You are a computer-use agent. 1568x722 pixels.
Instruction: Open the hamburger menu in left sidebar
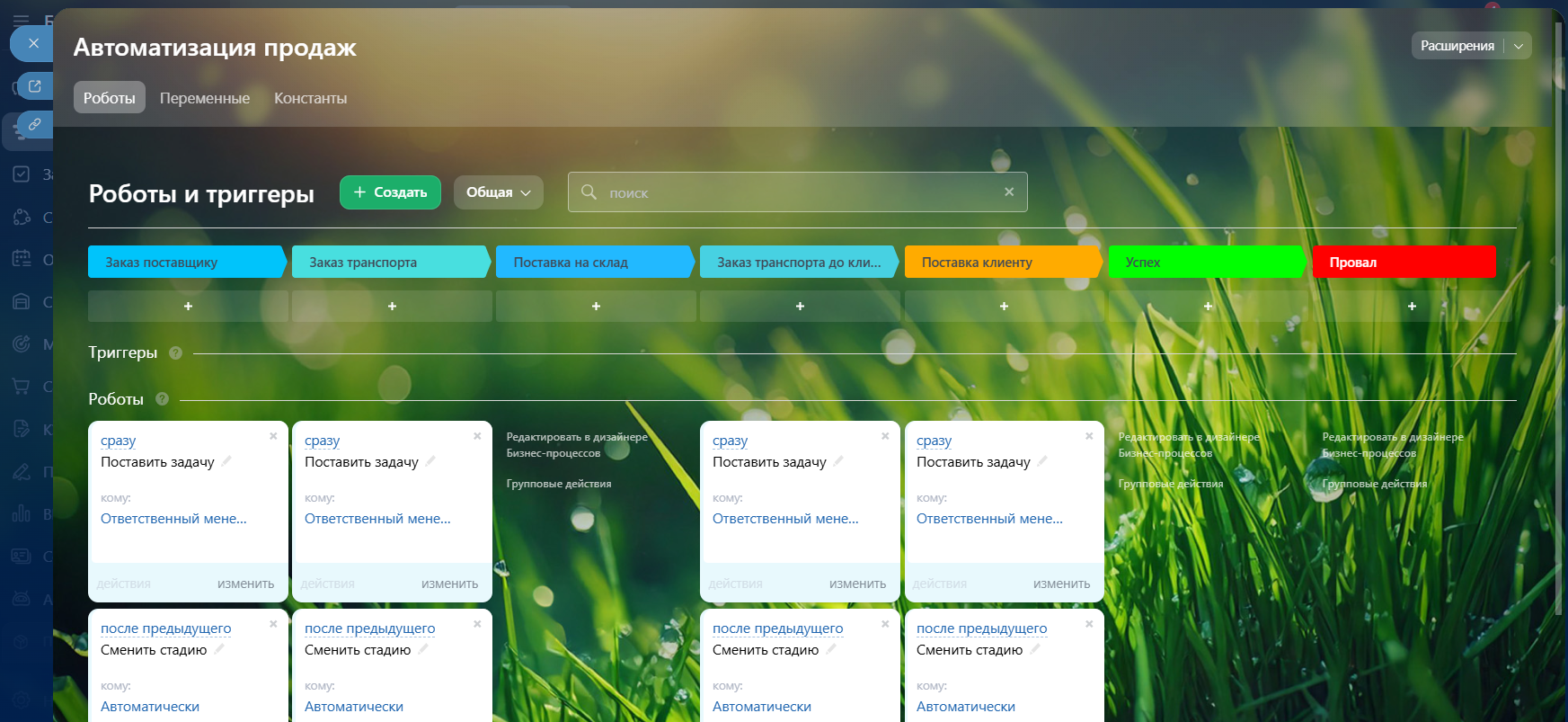pos(21,20)
